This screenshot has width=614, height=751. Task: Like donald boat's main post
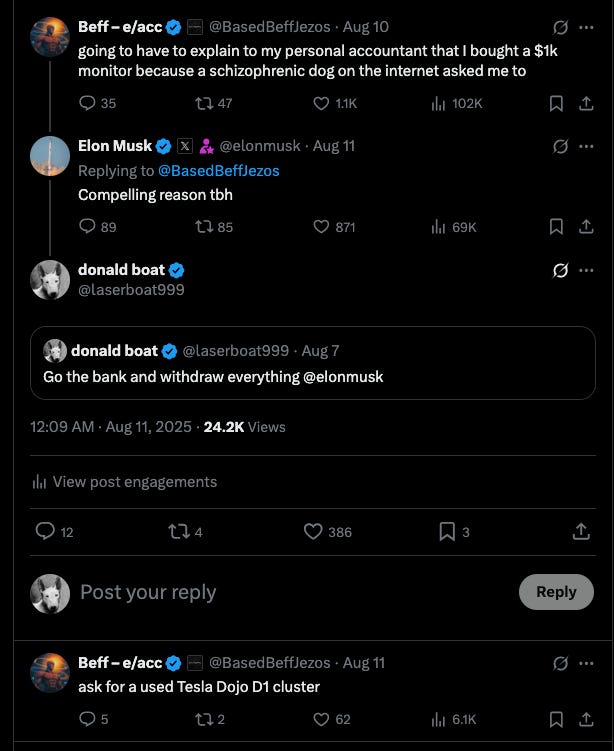(313, 532)
